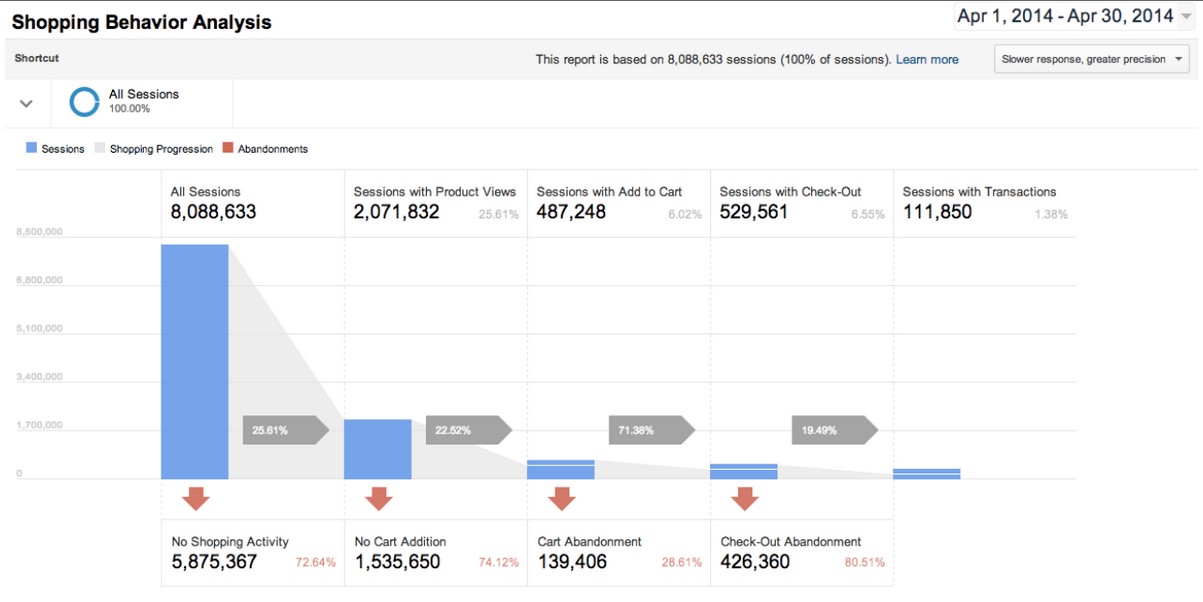Click the gray 25.61% progression arrow
Image resolution: width=1203 pixels, height=602 pixels.
287,430
